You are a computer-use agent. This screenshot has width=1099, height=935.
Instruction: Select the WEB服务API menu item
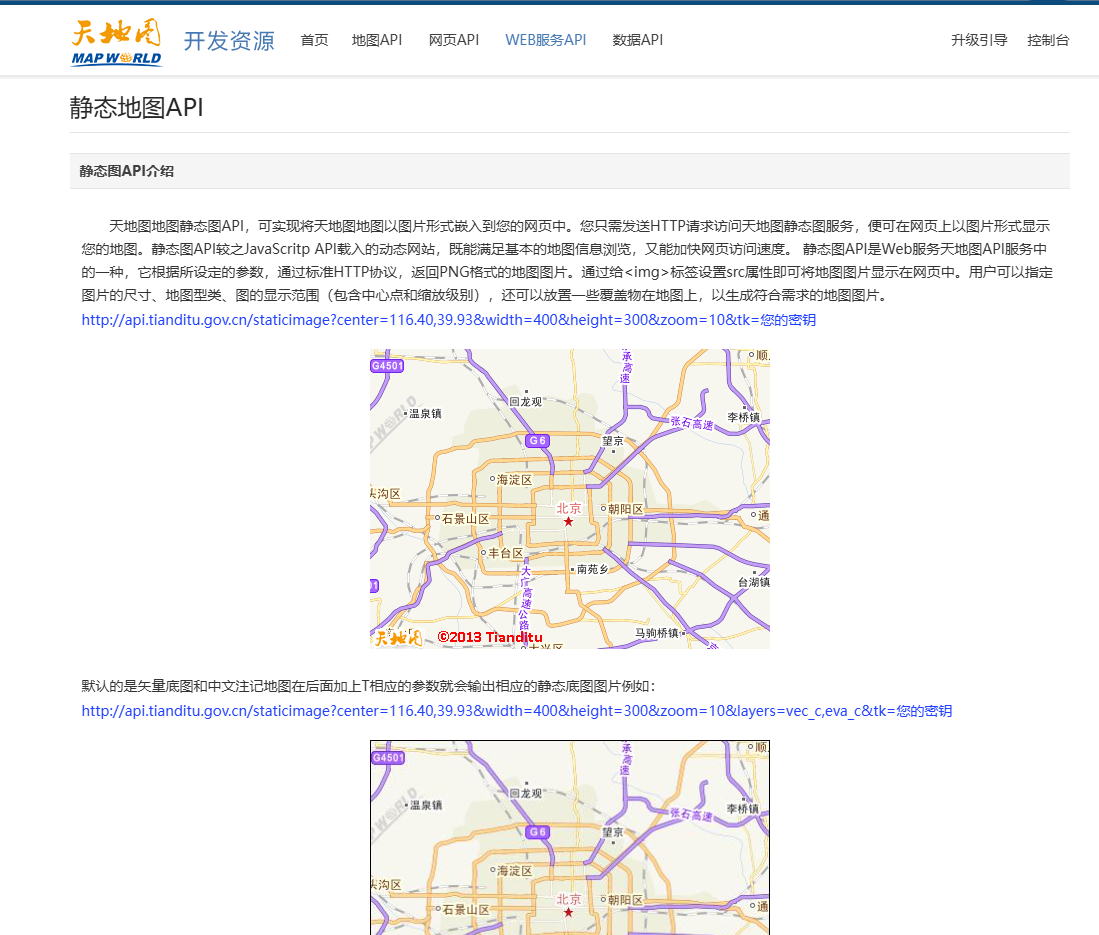545,40
